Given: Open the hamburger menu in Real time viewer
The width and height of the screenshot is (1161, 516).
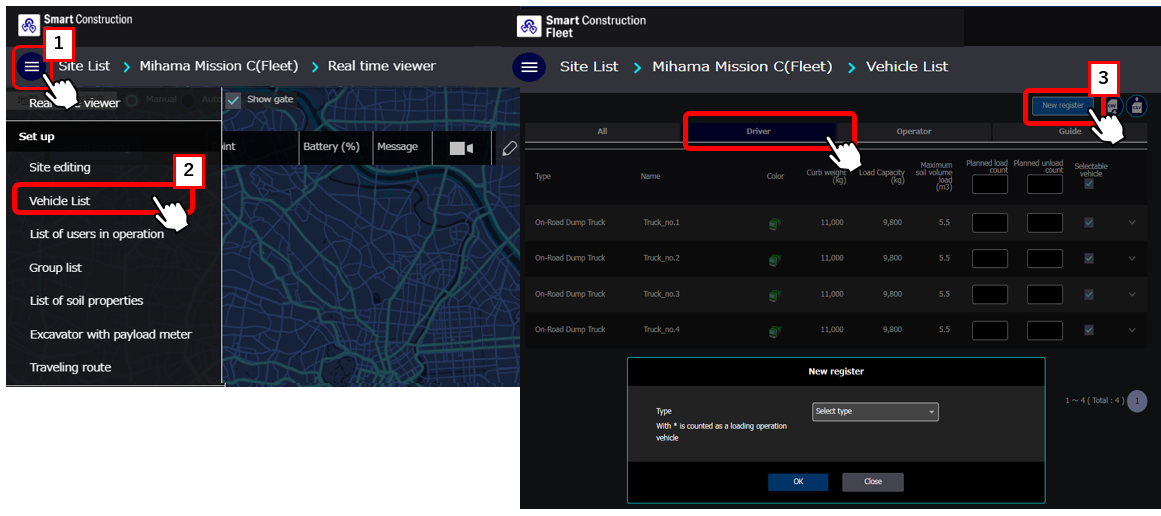Looking at the screenshot, I should [32, 67].
